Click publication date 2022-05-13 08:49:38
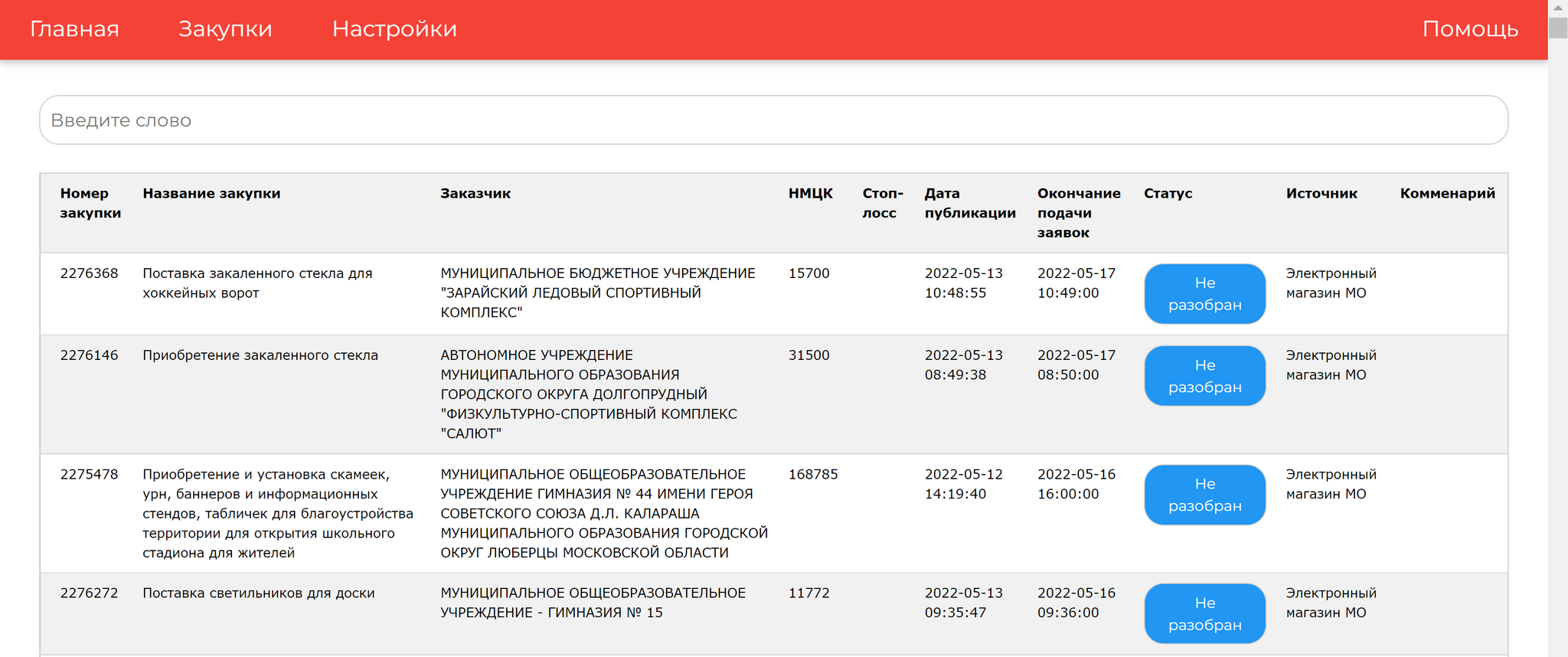 point(963,365)
